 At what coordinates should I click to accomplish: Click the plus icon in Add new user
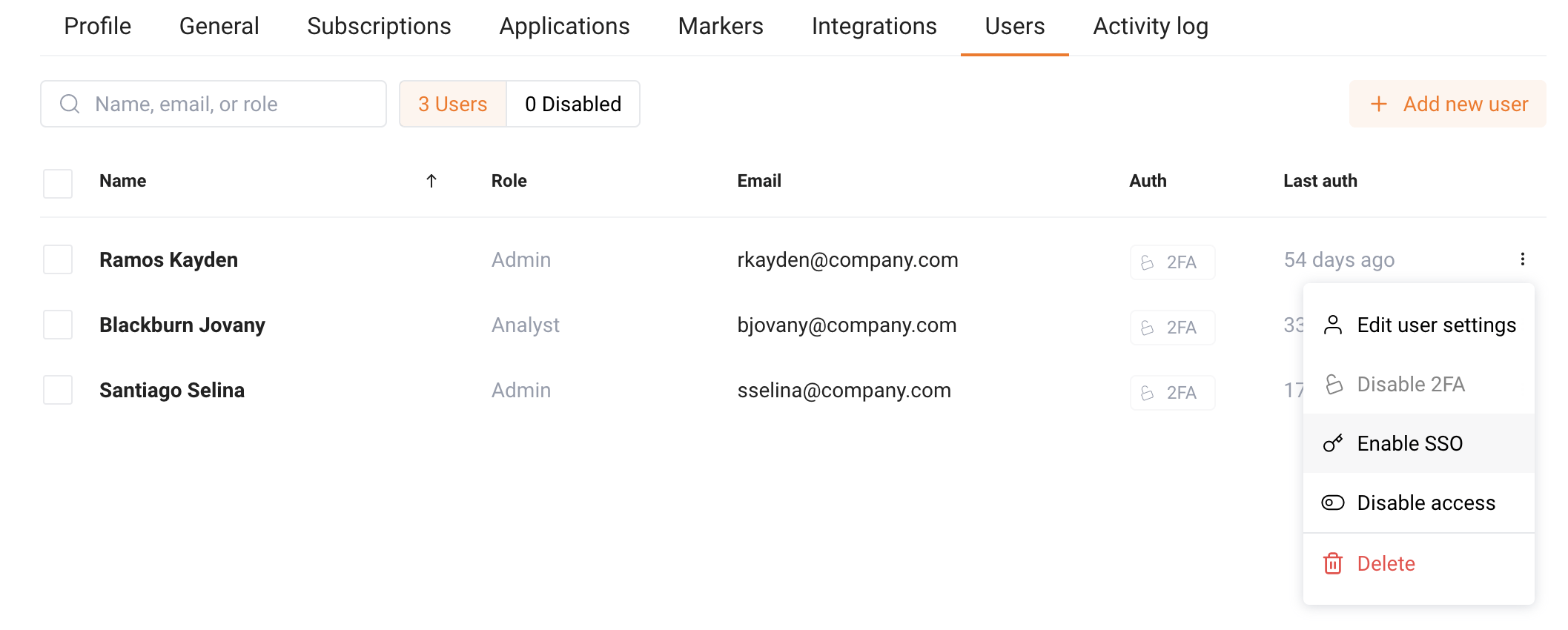click(x=1378, y=104)
